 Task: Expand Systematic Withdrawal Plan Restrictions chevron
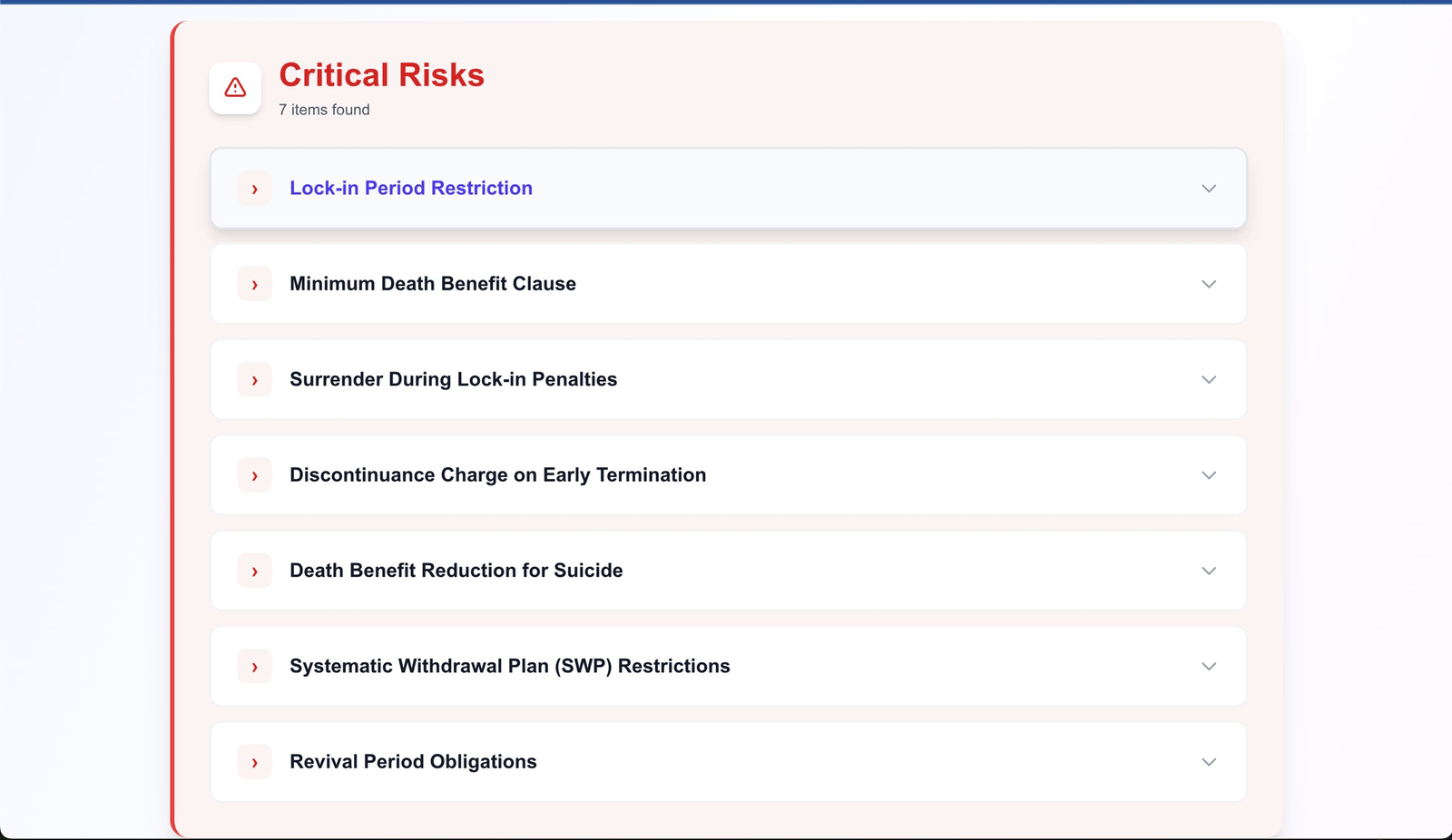point(1209,667)
